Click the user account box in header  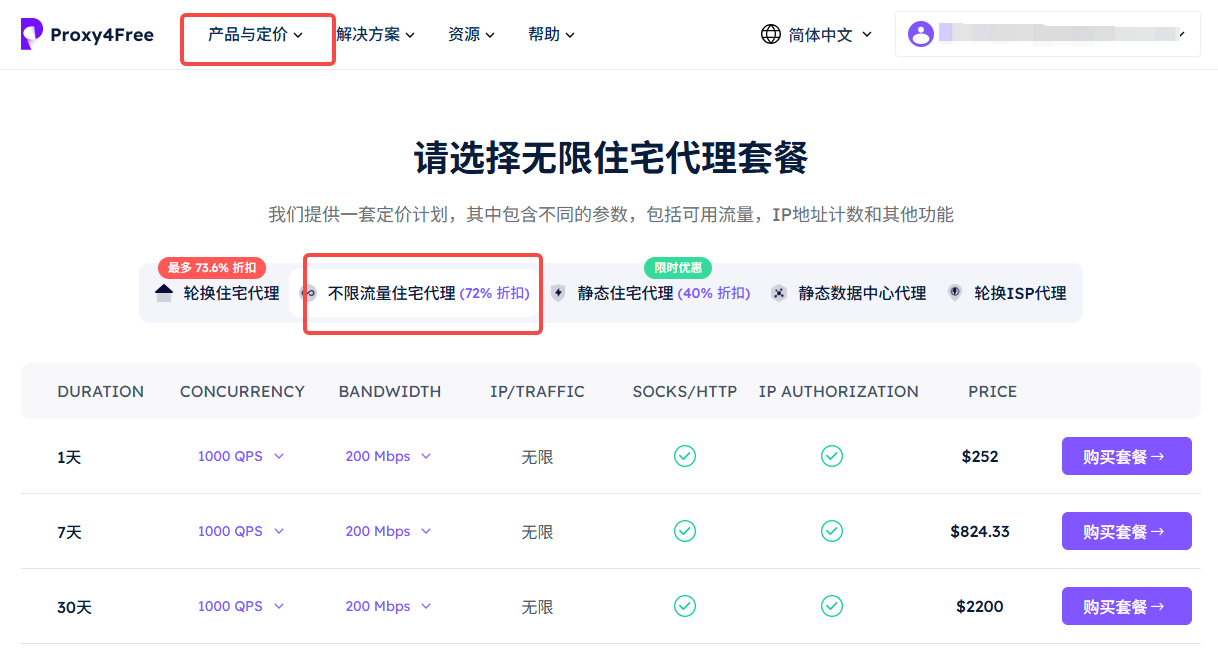click(1047, 34)
